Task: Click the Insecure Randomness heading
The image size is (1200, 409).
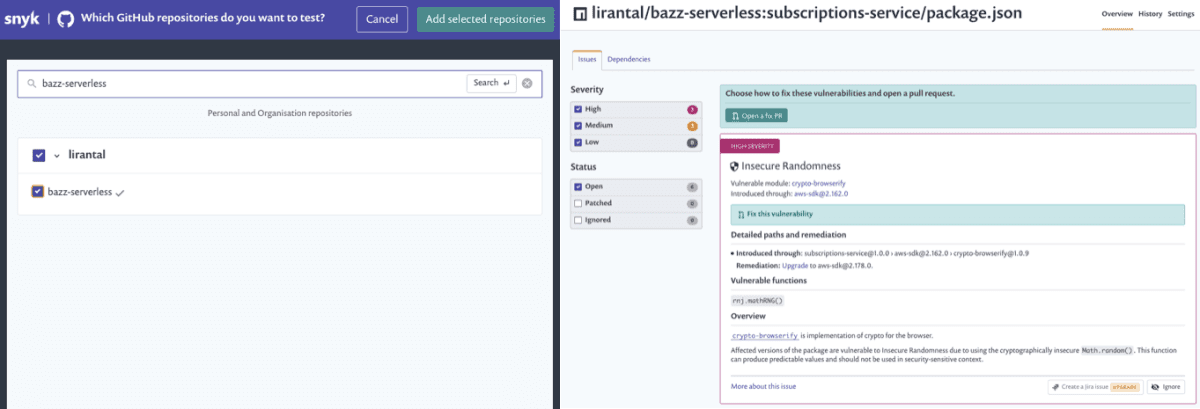Action: click(x=791, y=166)
